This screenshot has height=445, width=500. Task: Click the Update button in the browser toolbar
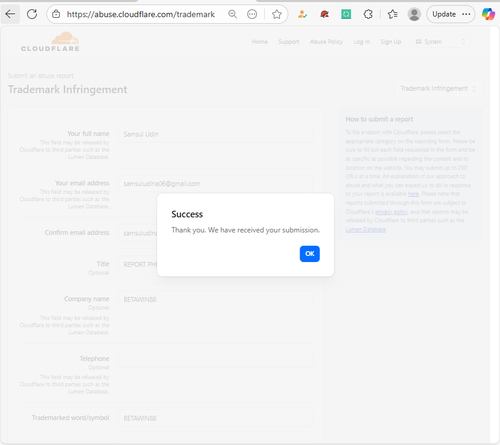coord(451,14)
